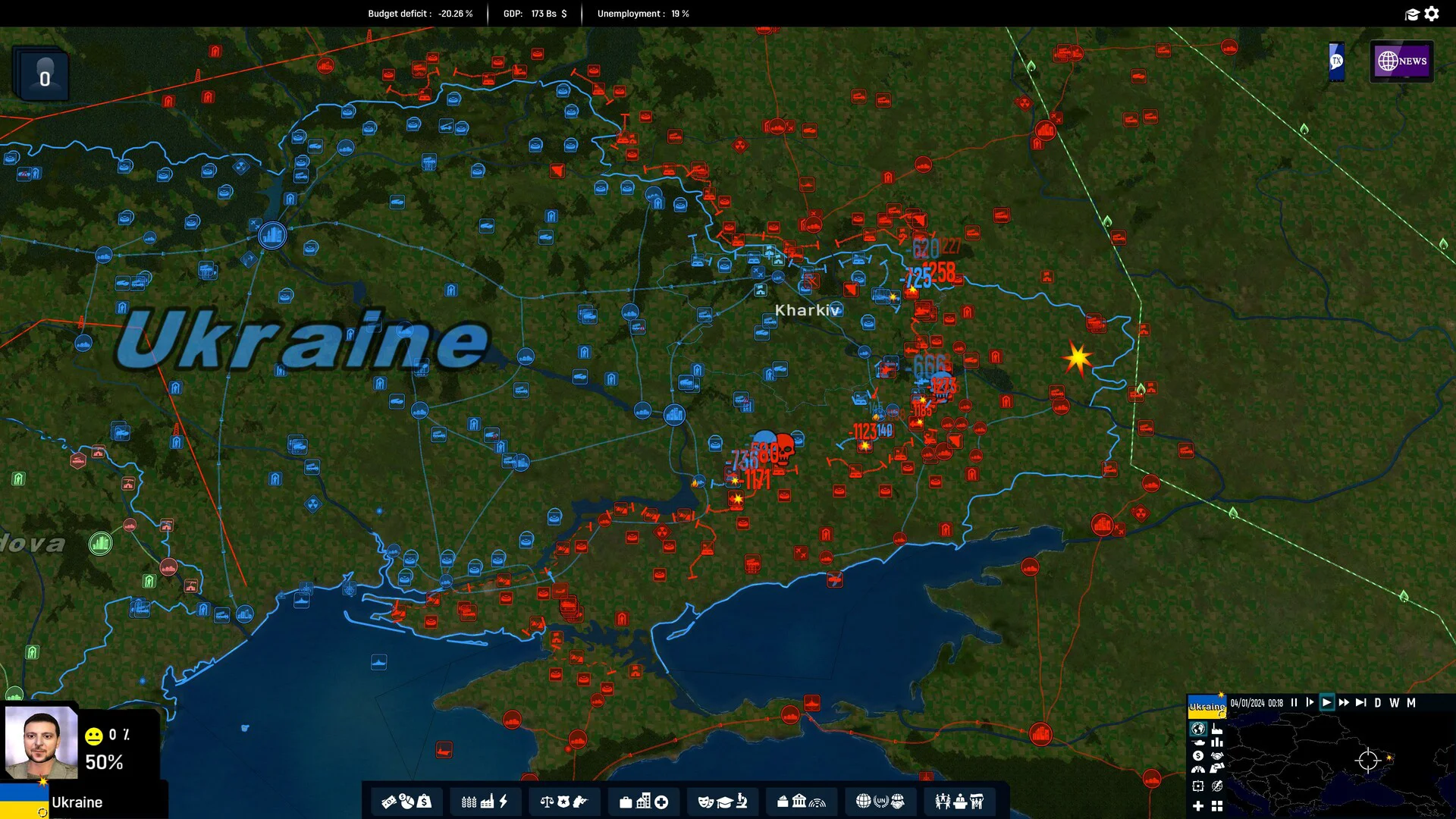
Task: Toggle the economic dollar overlay on the minimap
Action: click(x=1198, y=755)
